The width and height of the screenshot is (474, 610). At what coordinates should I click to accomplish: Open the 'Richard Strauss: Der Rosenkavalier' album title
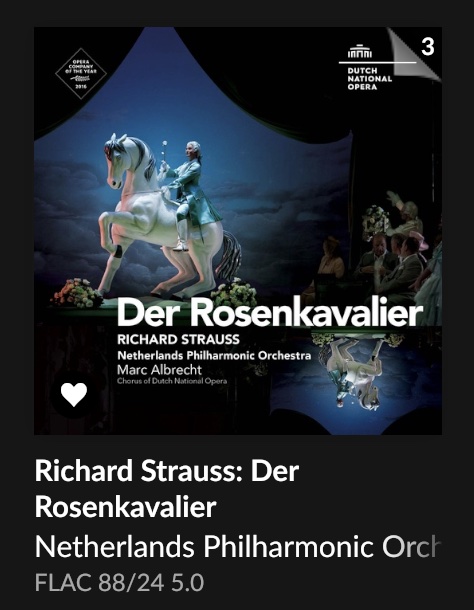[167, 489]
